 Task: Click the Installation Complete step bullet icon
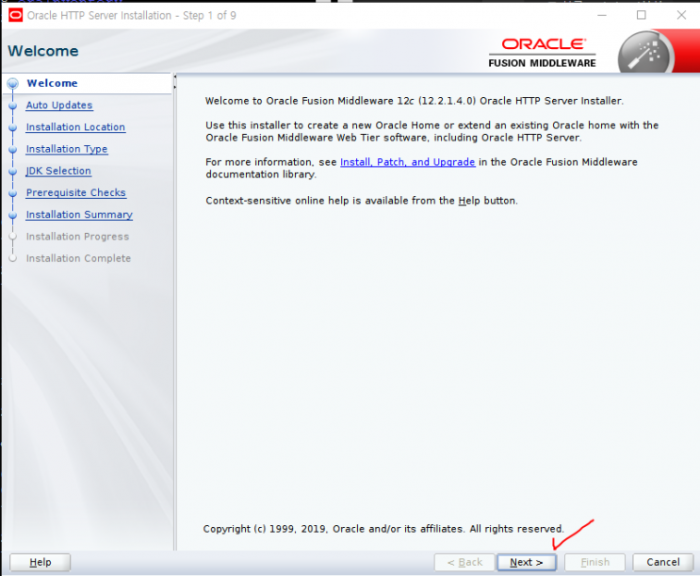[x=13, y=259]
